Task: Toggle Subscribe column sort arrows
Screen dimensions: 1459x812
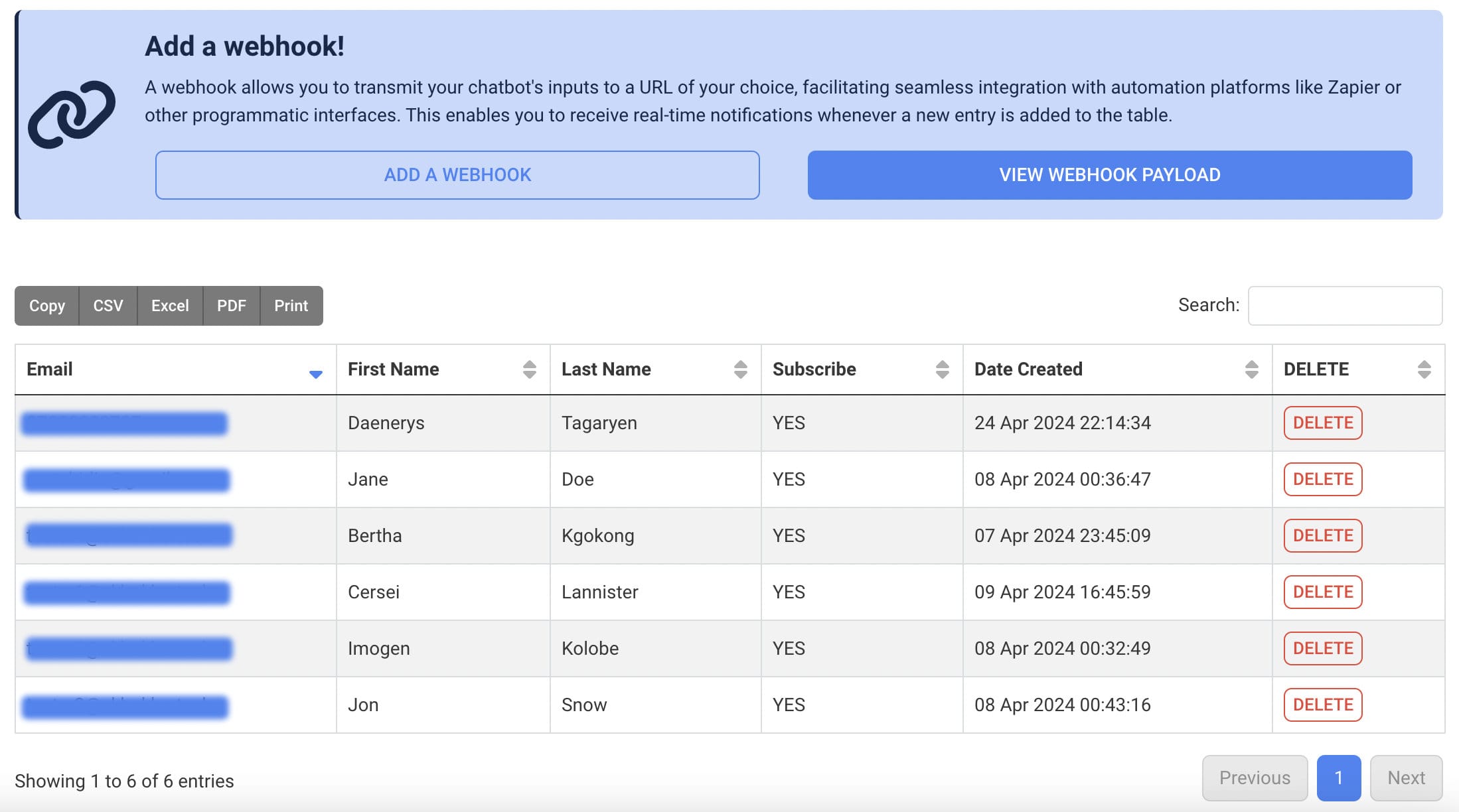Action: (942, 370)
